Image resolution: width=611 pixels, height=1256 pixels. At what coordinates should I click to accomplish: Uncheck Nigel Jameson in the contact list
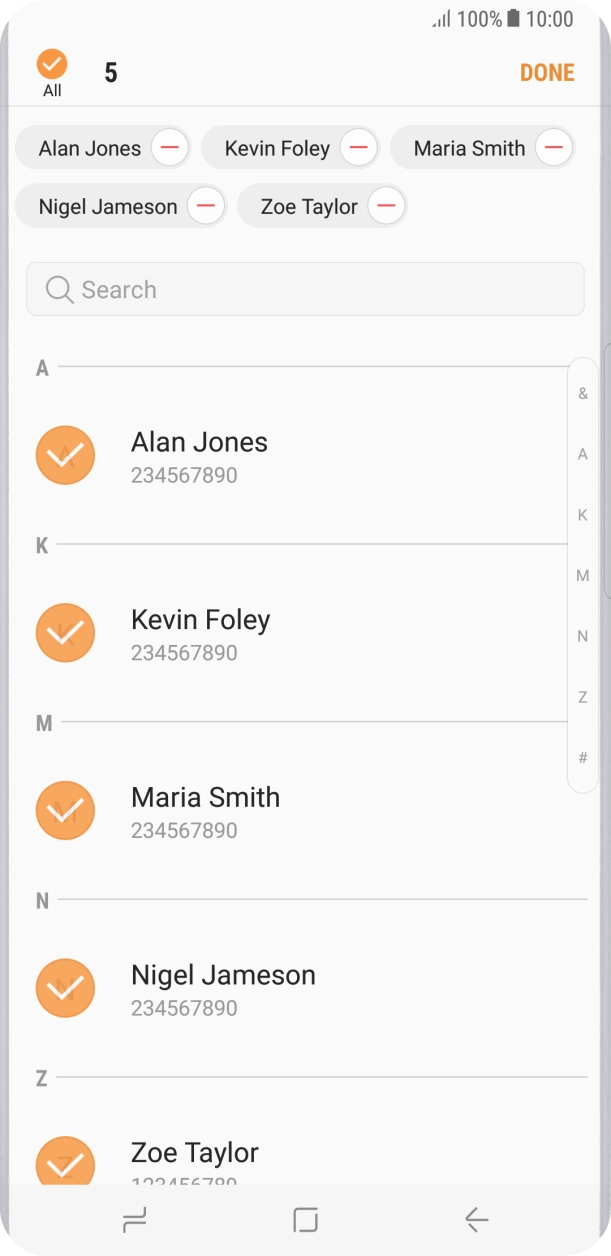pyautogui.click(x=65, y=988)
